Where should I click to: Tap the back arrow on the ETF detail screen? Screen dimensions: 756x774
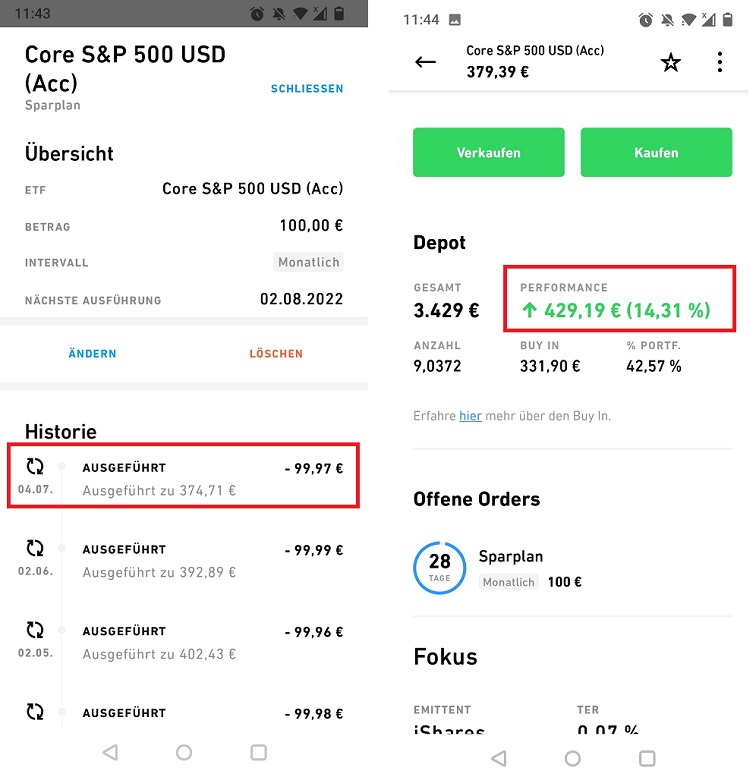point(425,62)
